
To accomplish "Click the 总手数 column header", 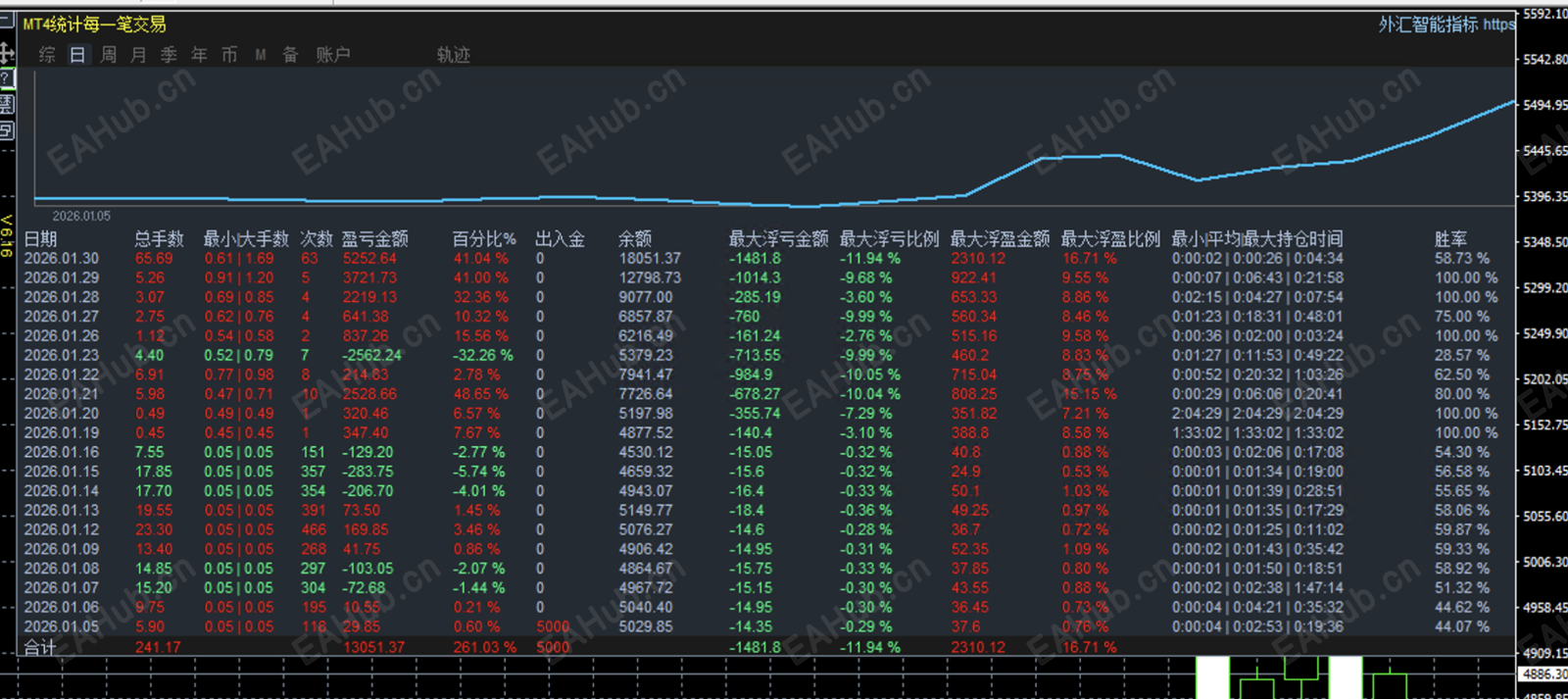I will [159, 238].
